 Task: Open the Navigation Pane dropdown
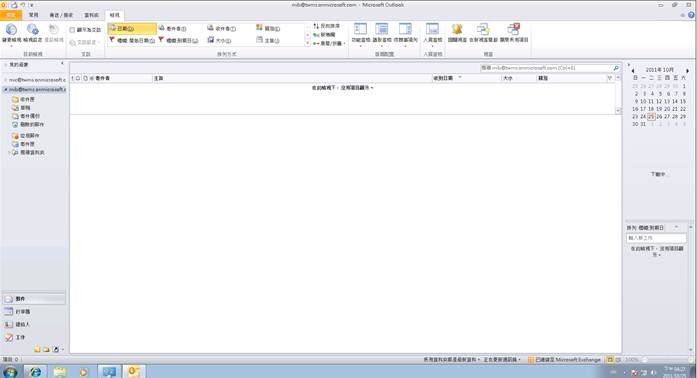(361, 34)
